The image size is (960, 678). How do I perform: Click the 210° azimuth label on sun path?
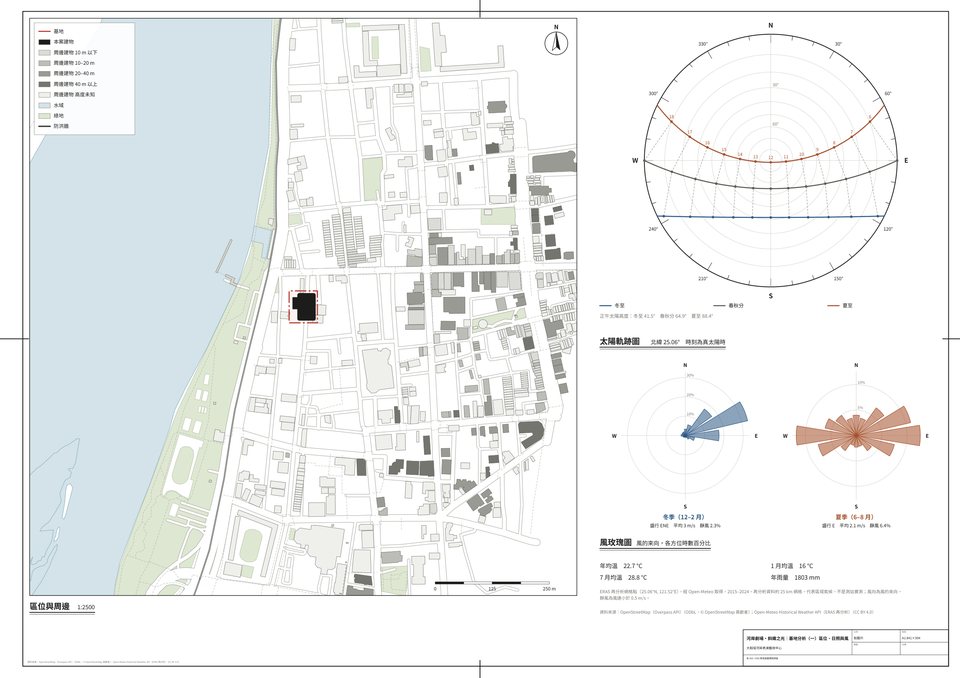(703, 279)
